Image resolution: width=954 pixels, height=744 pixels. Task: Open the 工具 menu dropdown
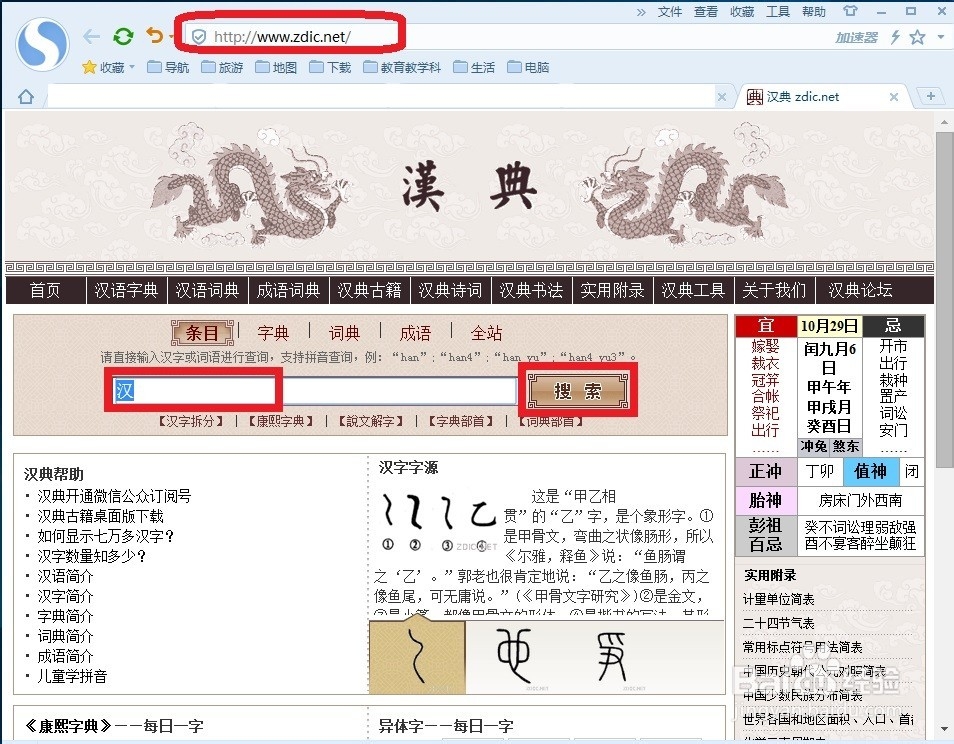778,11
